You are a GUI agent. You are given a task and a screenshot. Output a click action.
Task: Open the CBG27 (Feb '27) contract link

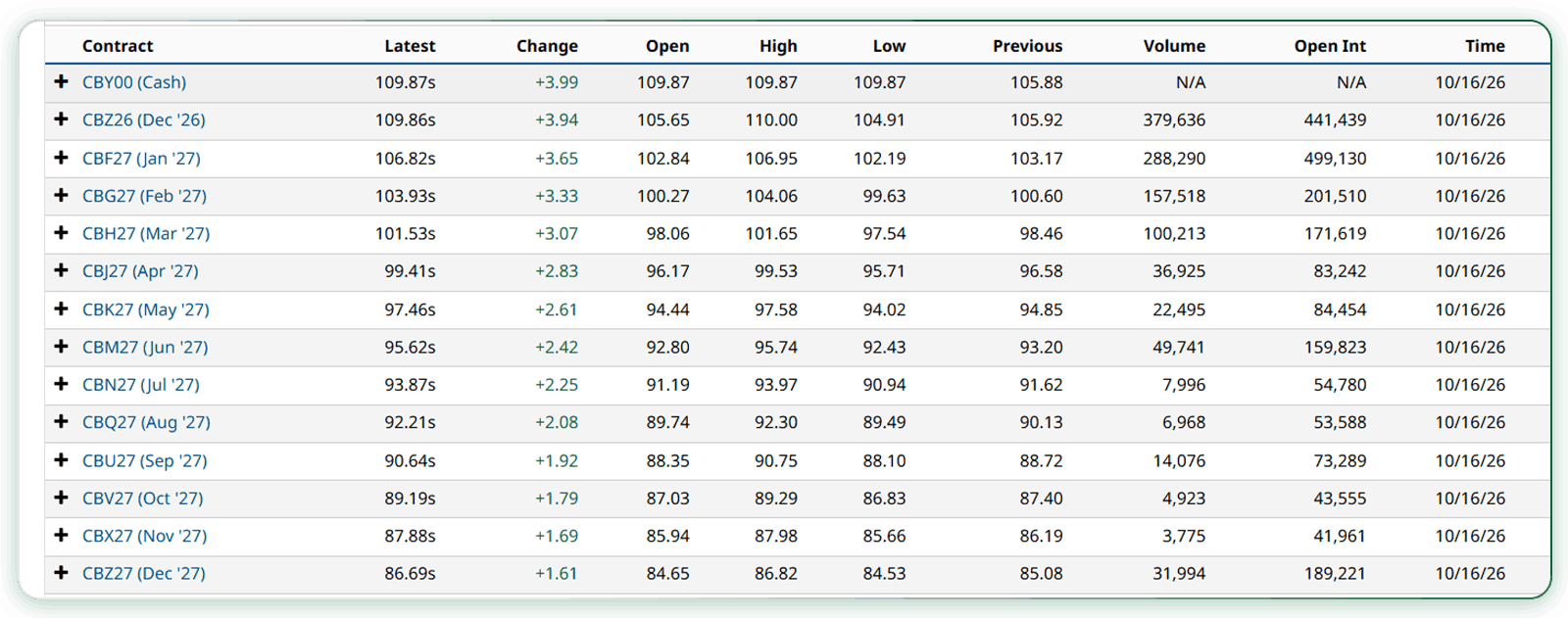[x=144, y=196]
